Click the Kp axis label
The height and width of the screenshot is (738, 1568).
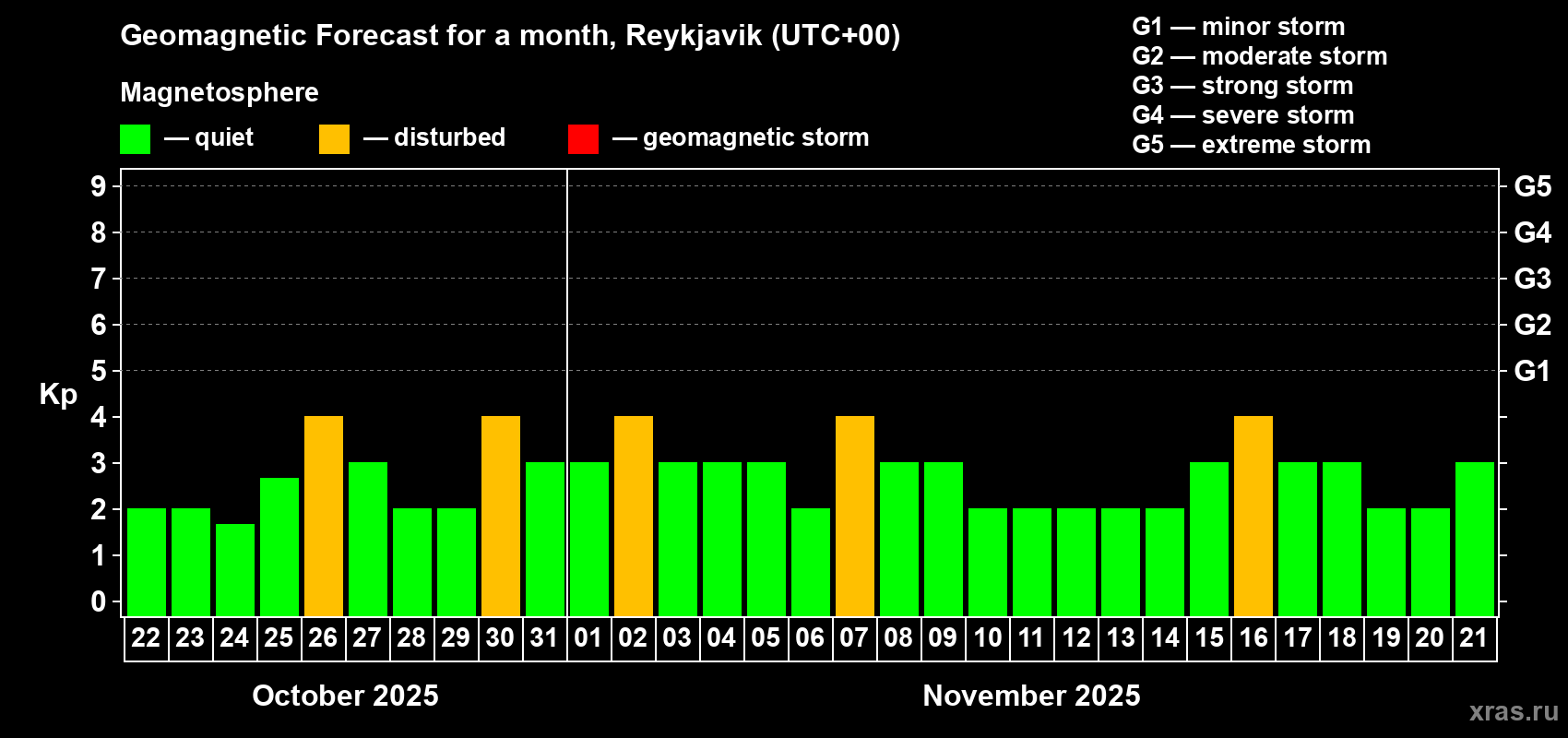pos(58,395)
